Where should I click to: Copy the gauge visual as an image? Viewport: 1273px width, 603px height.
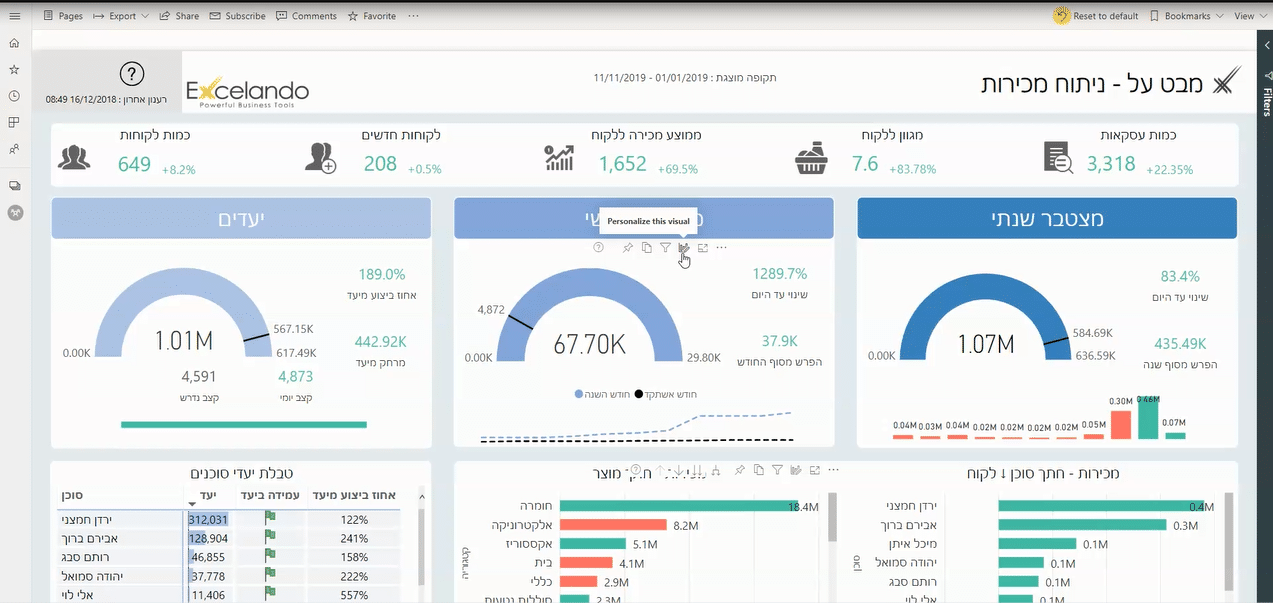[x=647, y=247]
